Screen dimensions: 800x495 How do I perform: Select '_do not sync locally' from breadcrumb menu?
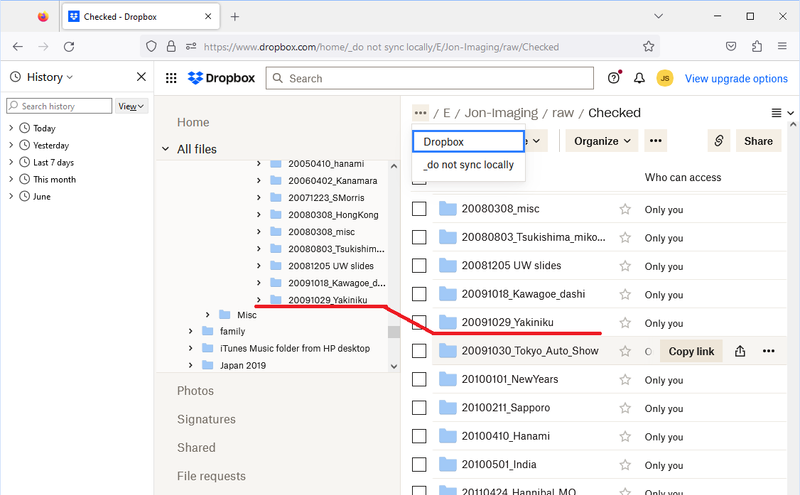pyautogui.click(x=468, y=165)
